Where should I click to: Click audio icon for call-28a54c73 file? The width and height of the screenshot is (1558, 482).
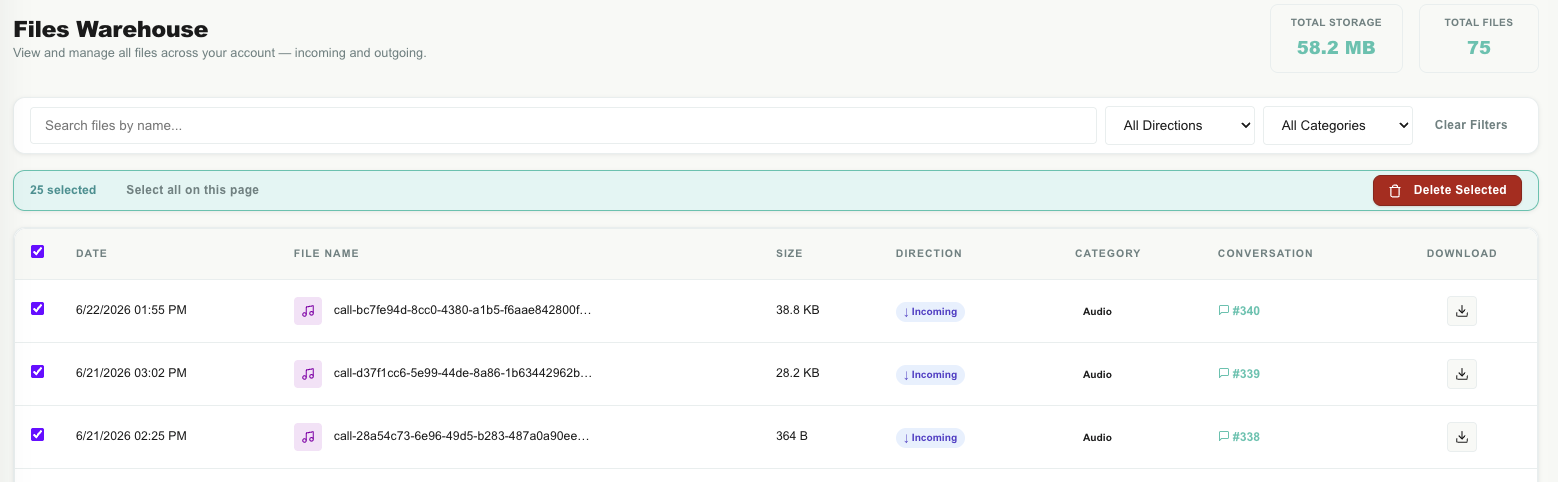point(308,437)
